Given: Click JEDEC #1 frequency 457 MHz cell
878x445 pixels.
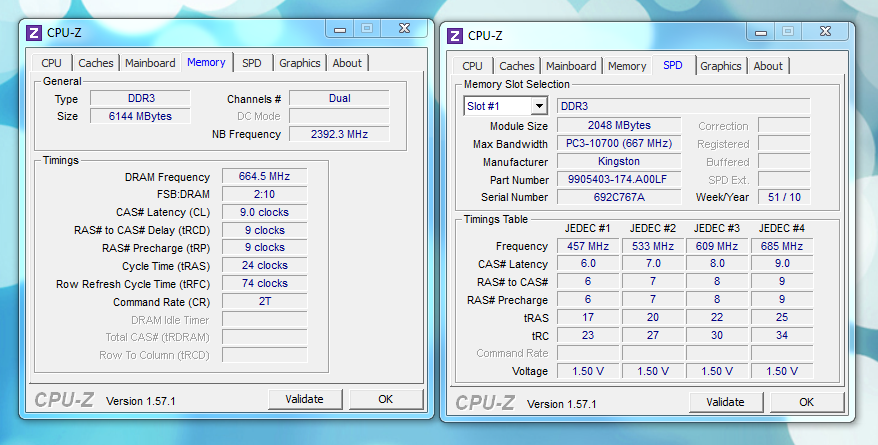Looking at the screenshot, I should click(588, 246).
